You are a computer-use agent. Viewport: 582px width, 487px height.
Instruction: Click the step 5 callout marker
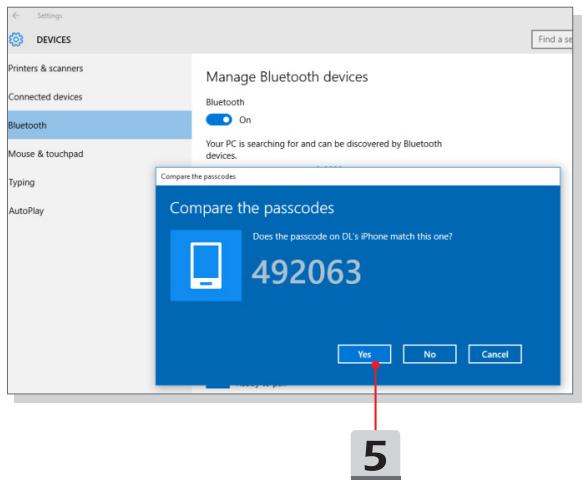(375, 455)
